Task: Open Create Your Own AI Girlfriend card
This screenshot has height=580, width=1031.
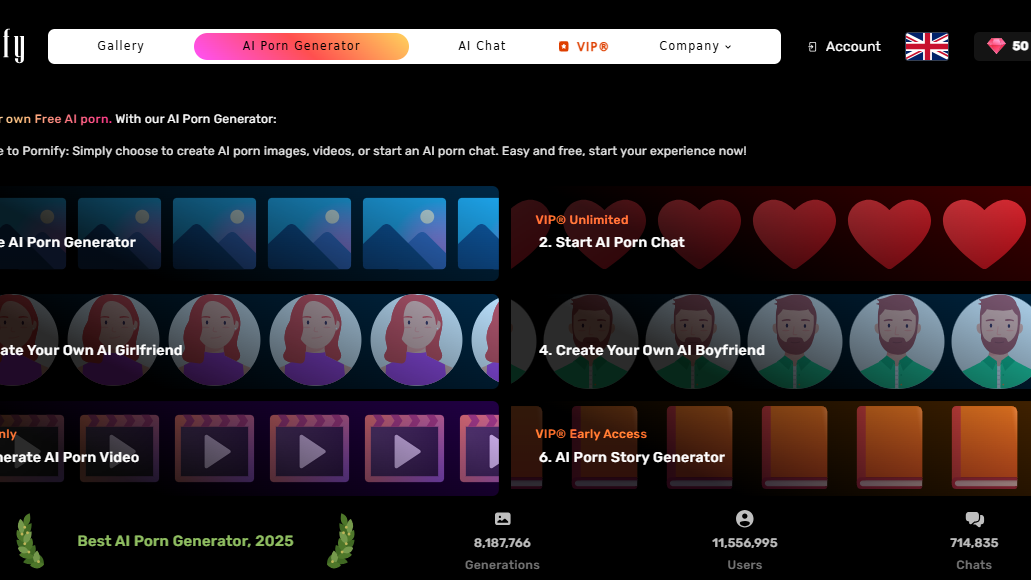Action: [249, 341]
